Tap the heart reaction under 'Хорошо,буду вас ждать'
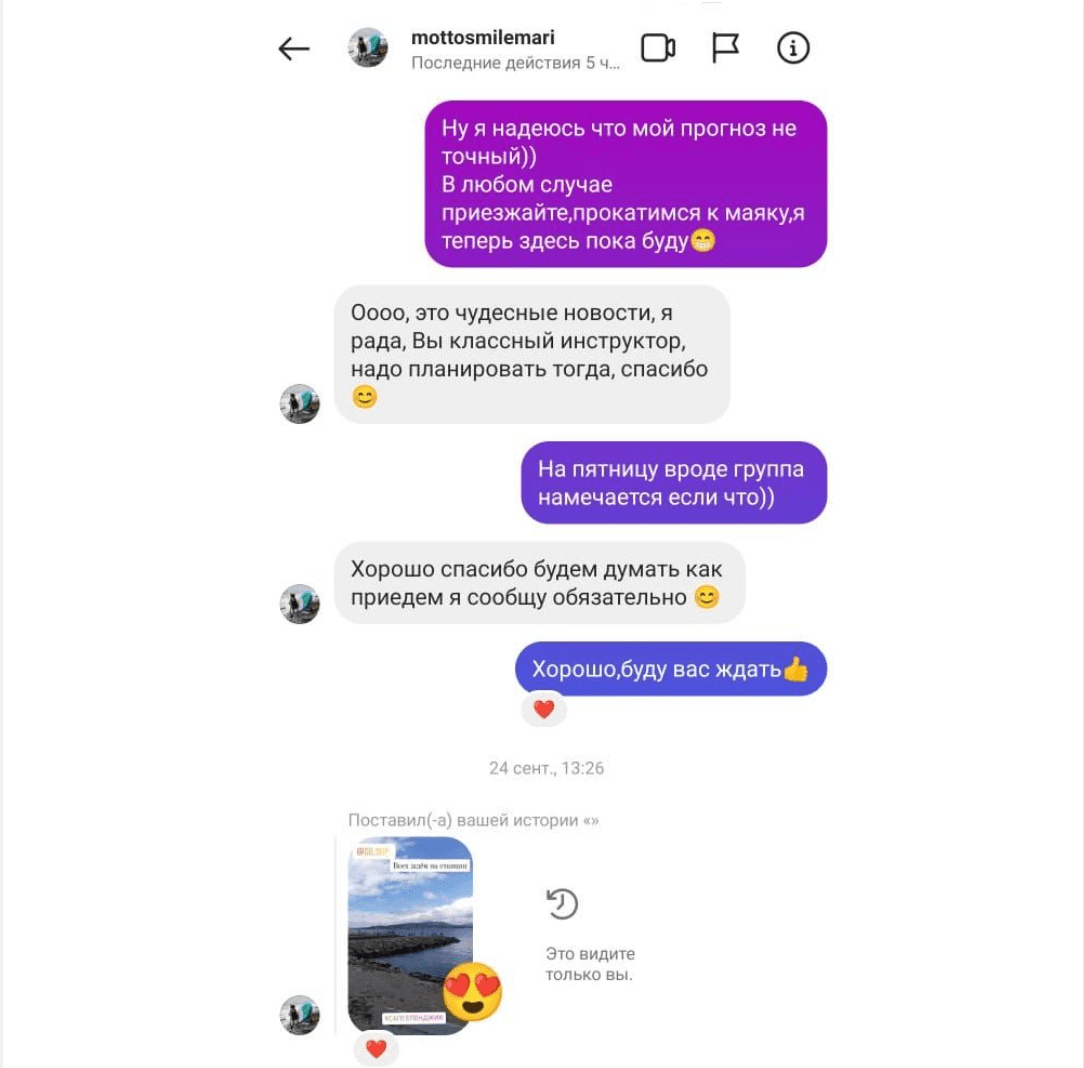The height and width of the screenshot is (1068, 1084). point(544,709)
